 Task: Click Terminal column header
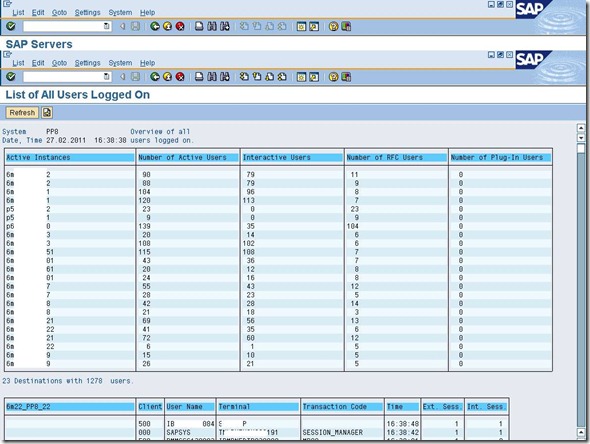click(x=259, y=407)
